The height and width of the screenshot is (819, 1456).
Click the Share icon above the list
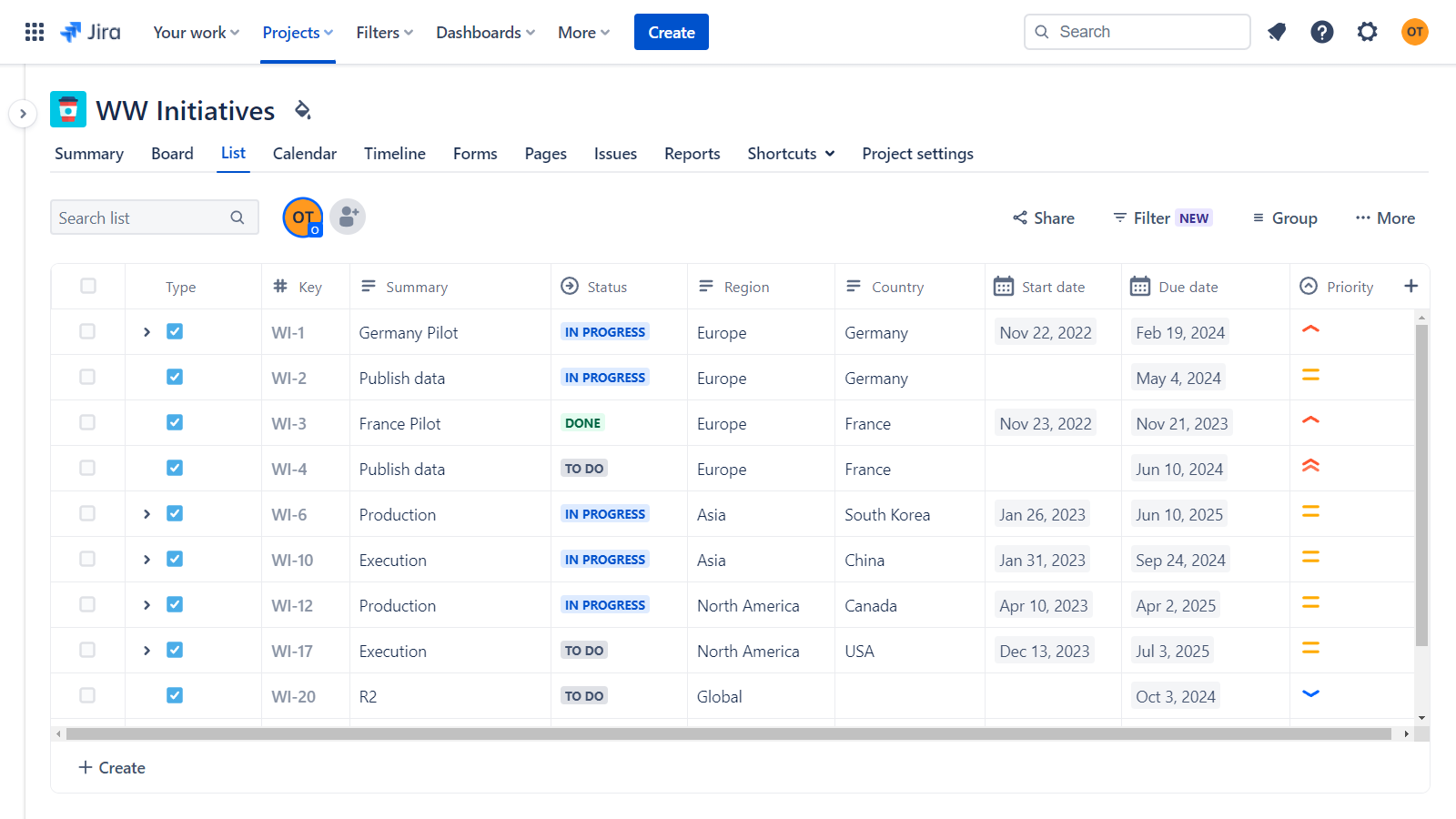1019,217
